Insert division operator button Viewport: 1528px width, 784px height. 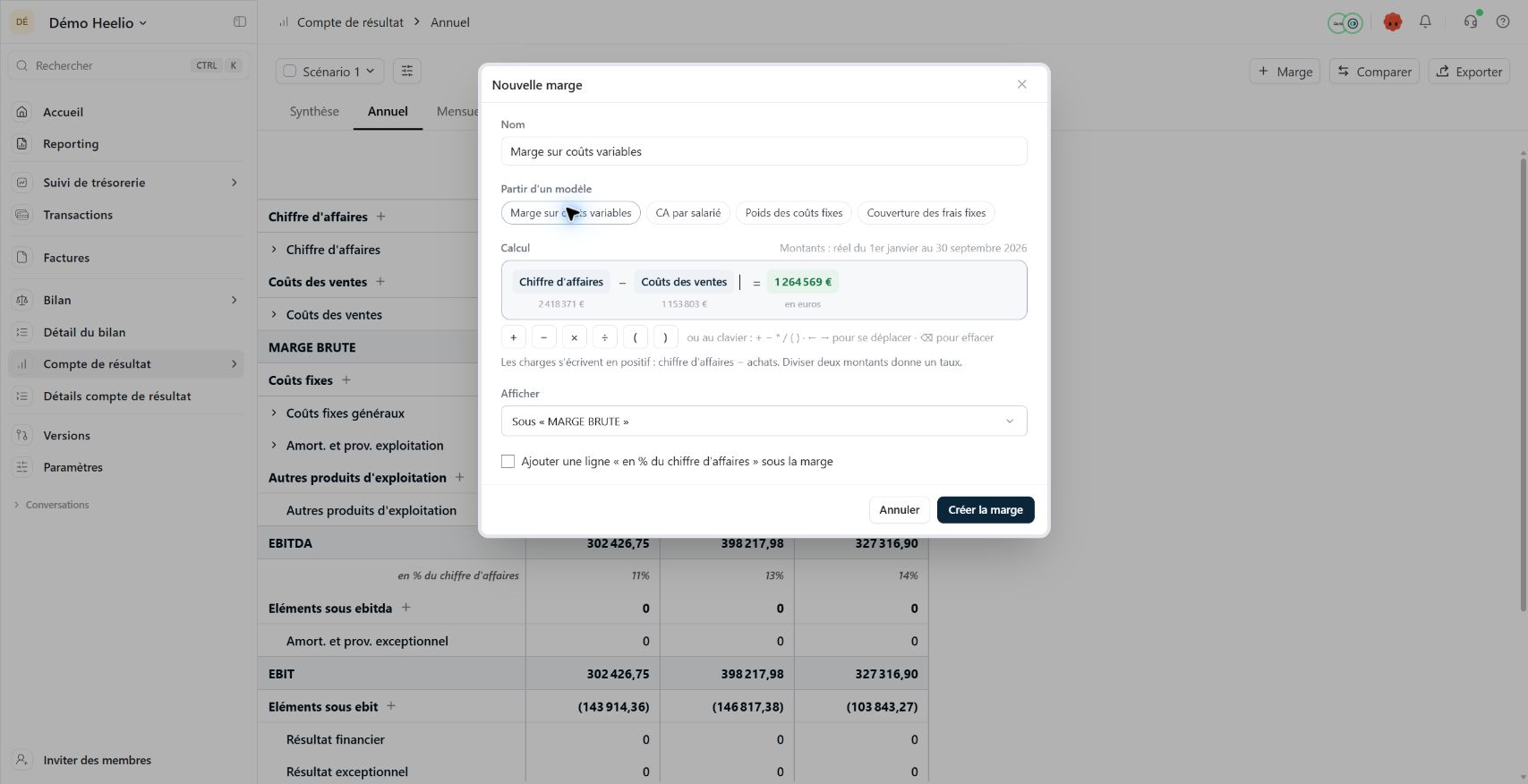point(604,337)
